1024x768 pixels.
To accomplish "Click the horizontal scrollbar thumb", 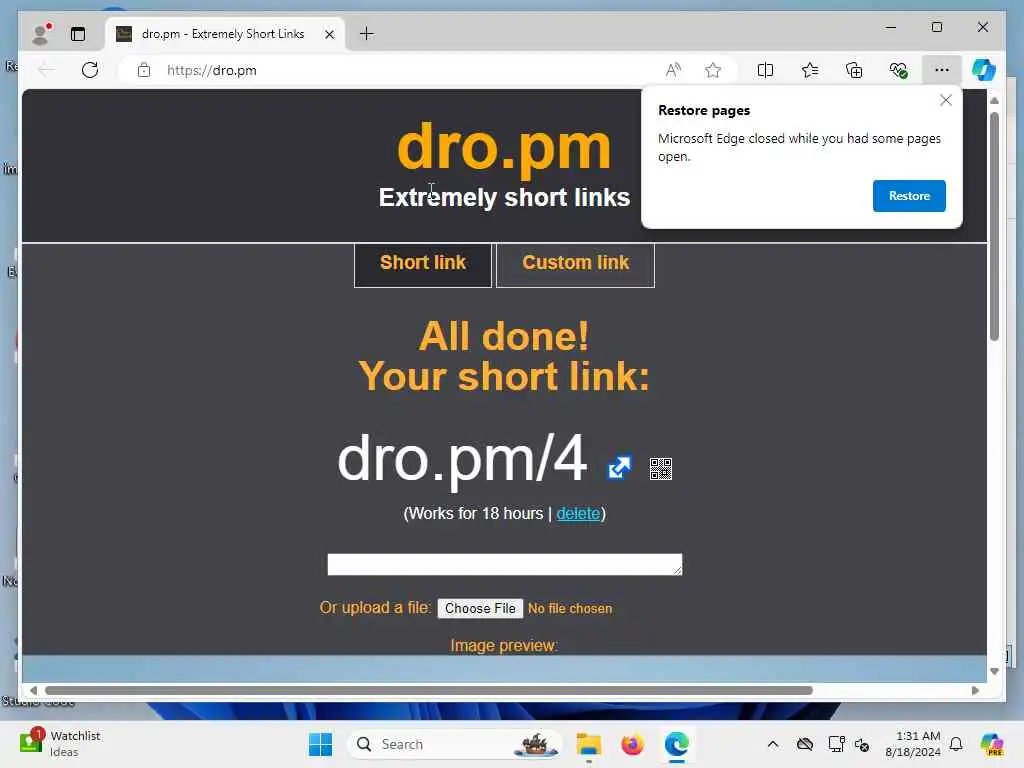I will (428, 690).
